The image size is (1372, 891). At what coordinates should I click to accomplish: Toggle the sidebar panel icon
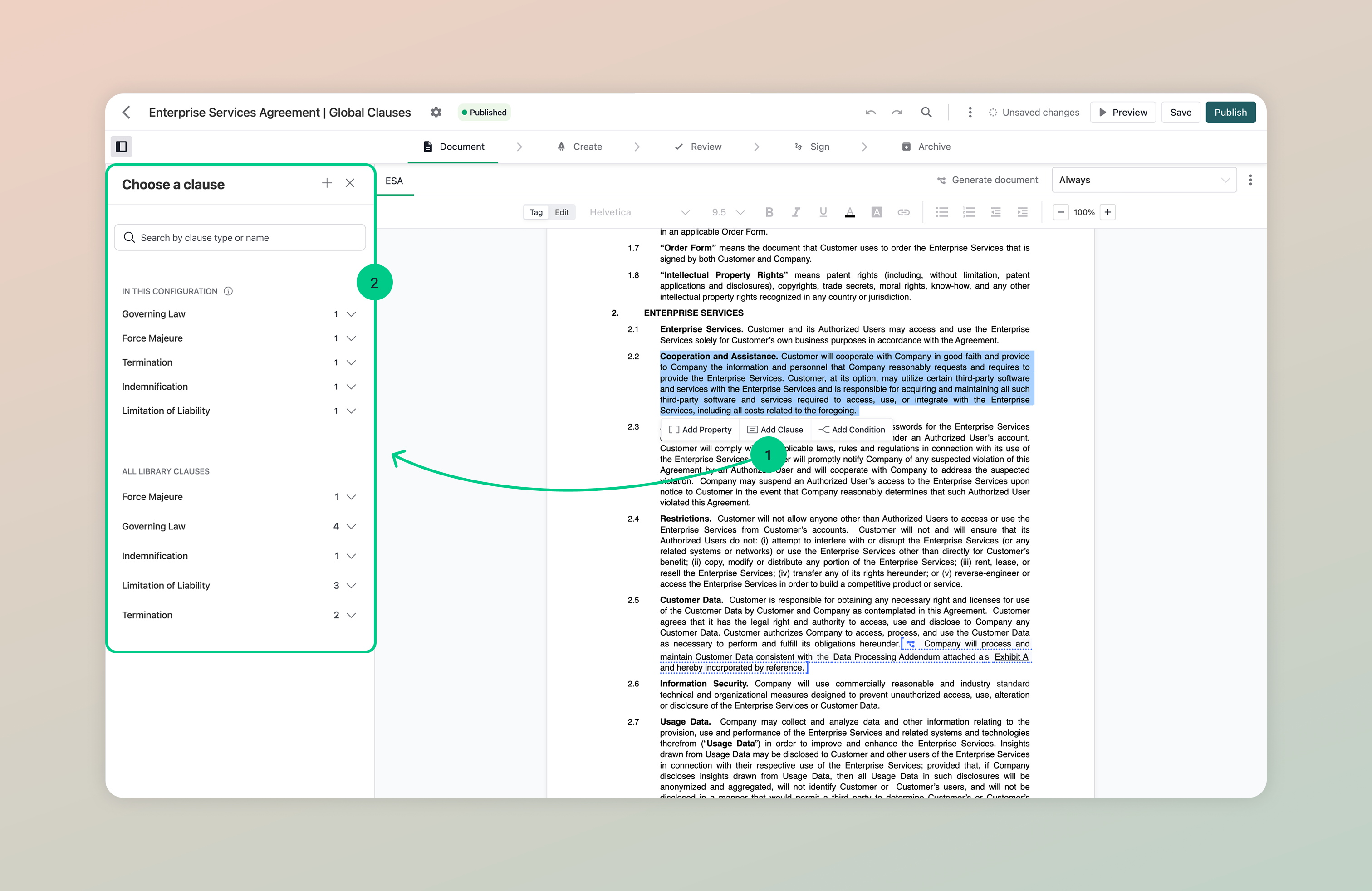(x=122, y=147)
